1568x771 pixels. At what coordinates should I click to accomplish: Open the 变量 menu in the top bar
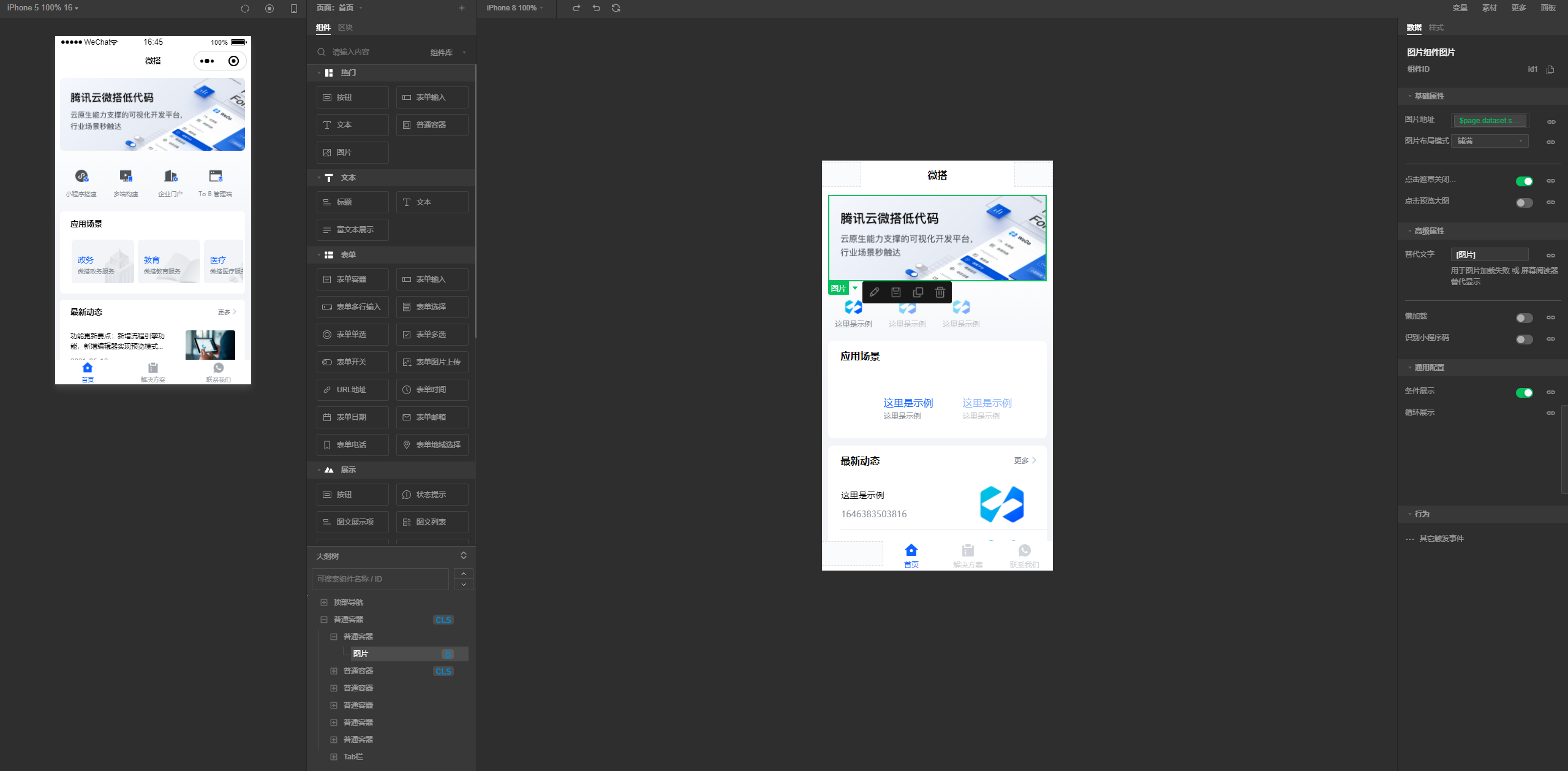[x=1460, y=8]
